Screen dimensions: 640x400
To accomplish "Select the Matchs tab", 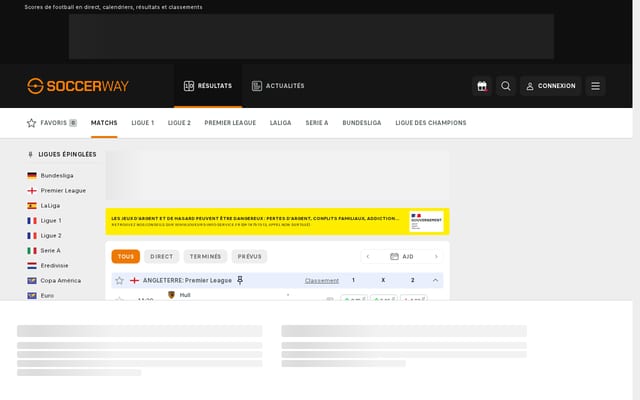I will (x=104, y=123).
